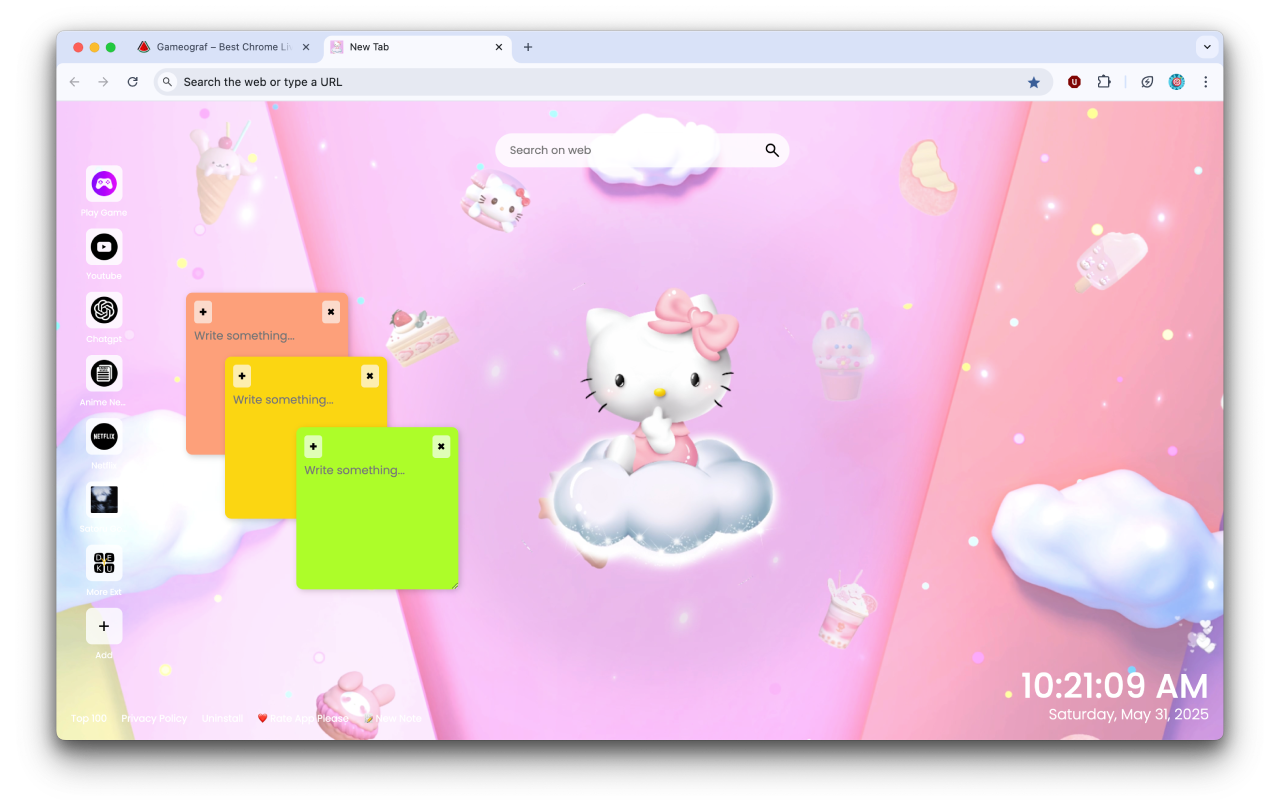This screenshot has height=800, width=1280.
Task: Add another note from green sticky note
Action: [x=313, y=446]
